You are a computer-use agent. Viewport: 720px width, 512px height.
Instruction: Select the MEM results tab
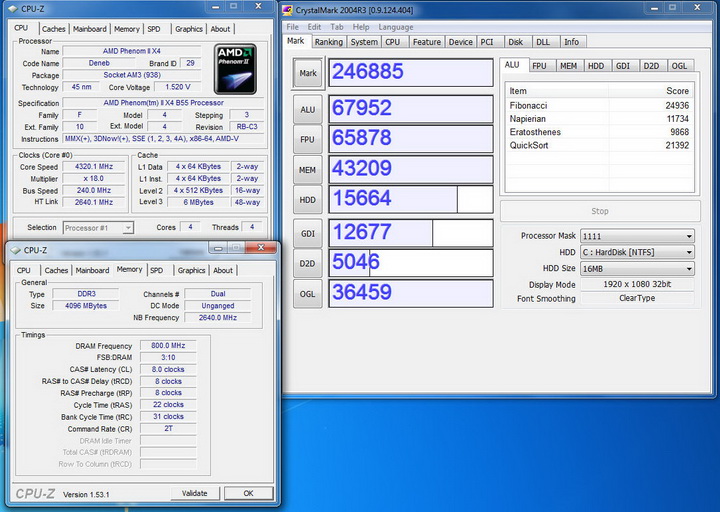pos(568,66)
